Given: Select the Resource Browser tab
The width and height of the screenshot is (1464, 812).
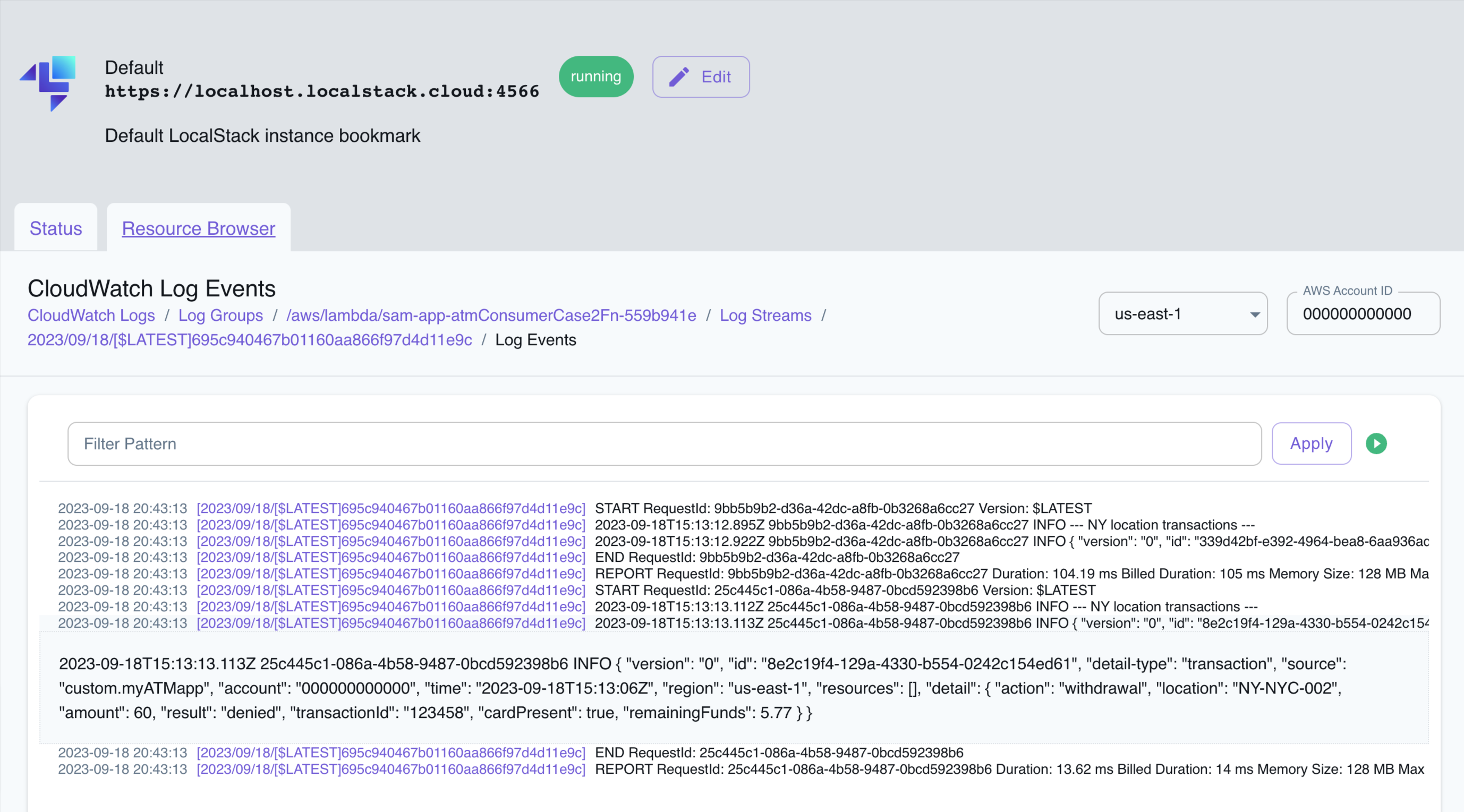Looking at the screenshot, I should click(198, 228).
